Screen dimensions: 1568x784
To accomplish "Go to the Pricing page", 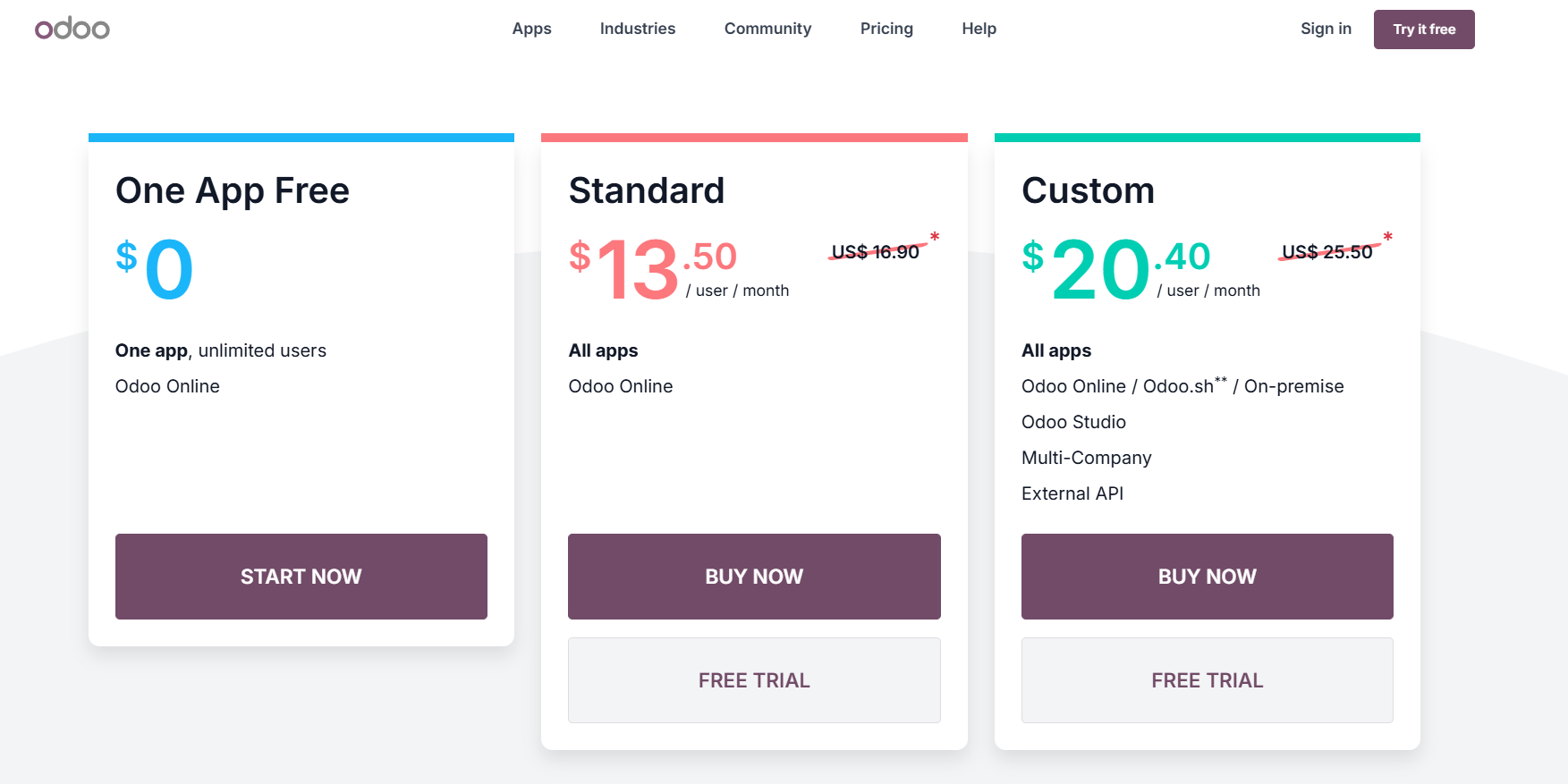I will point(886,29).
